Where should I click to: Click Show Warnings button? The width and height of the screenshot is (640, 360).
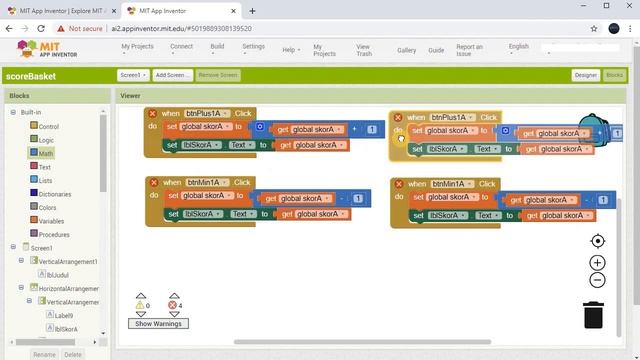pyautogui.click(x=158, y=324)
